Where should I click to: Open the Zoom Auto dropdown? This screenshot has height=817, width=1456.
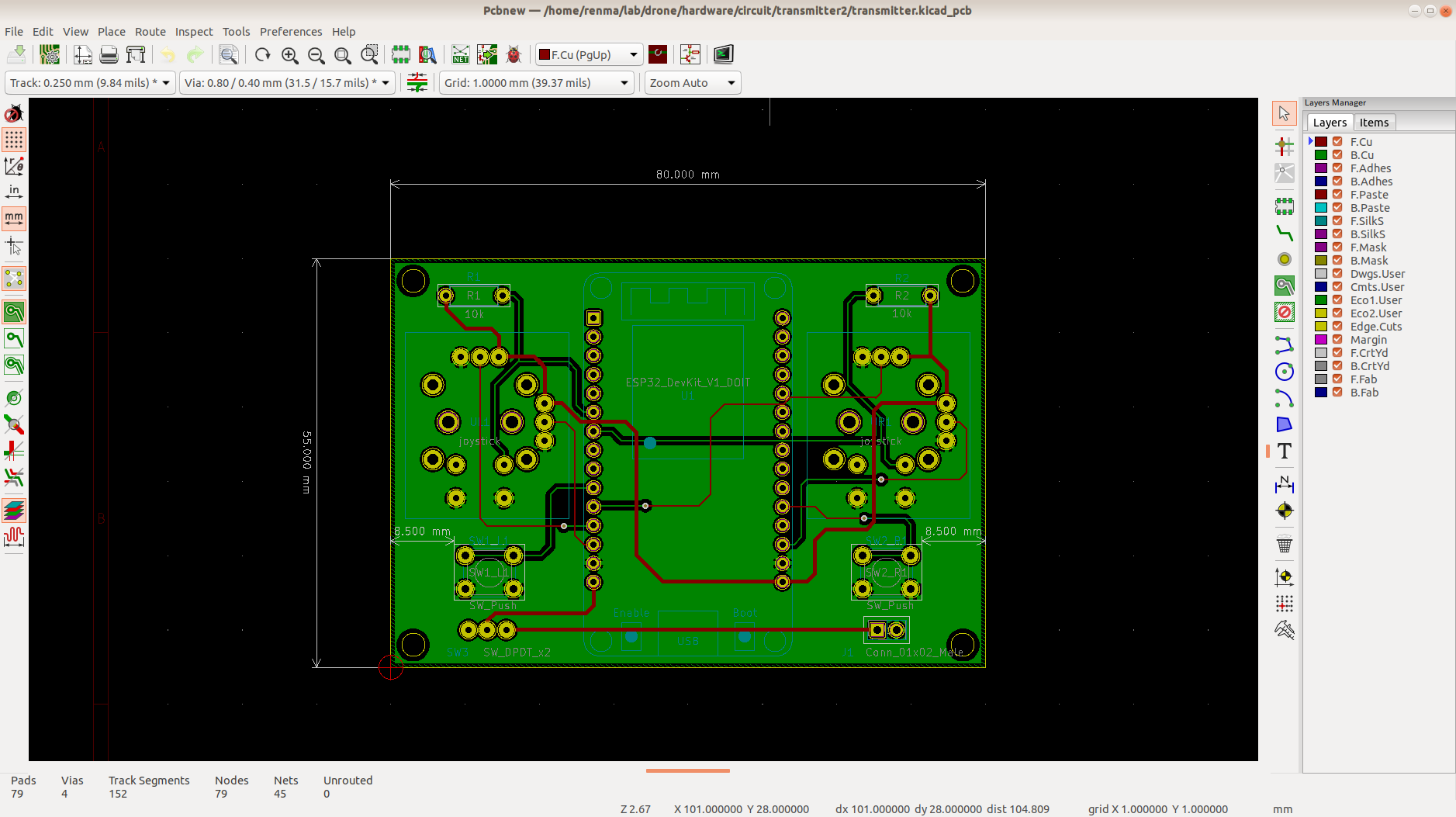[x=693, y=83]
